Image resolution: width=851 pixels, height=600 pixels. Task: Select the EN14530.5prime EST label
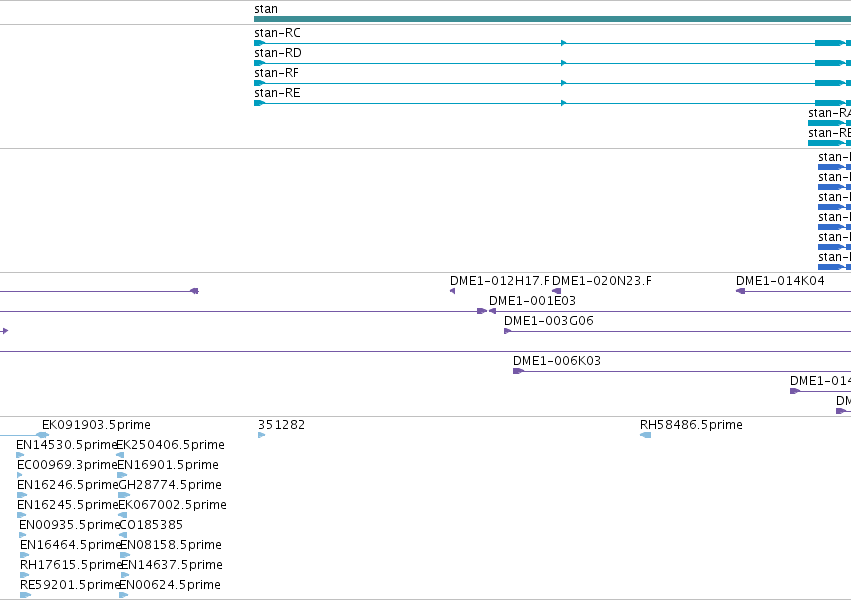coord(67,445)
